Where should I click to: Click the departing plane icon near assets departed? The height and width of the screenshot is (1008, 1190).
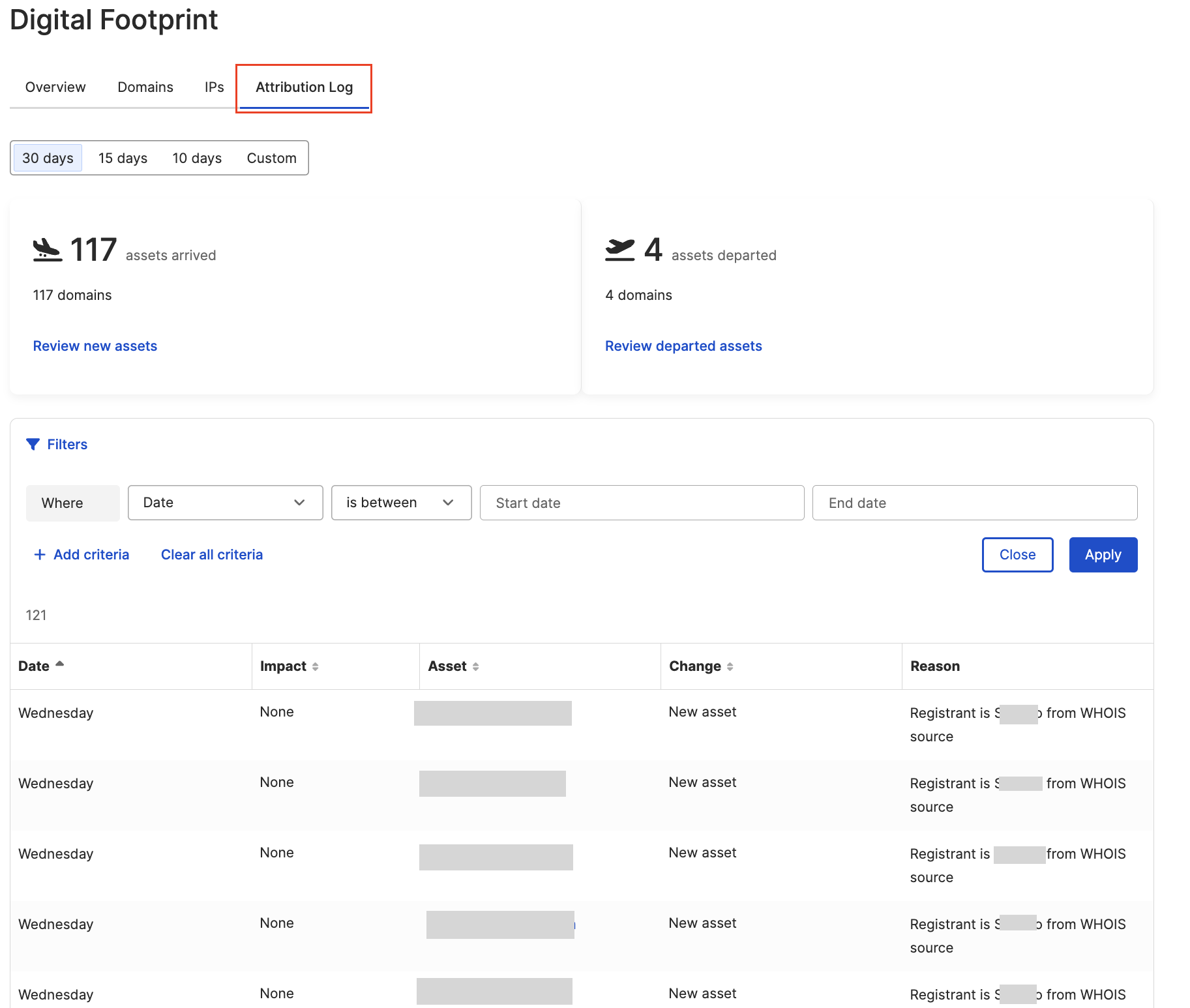621,250
